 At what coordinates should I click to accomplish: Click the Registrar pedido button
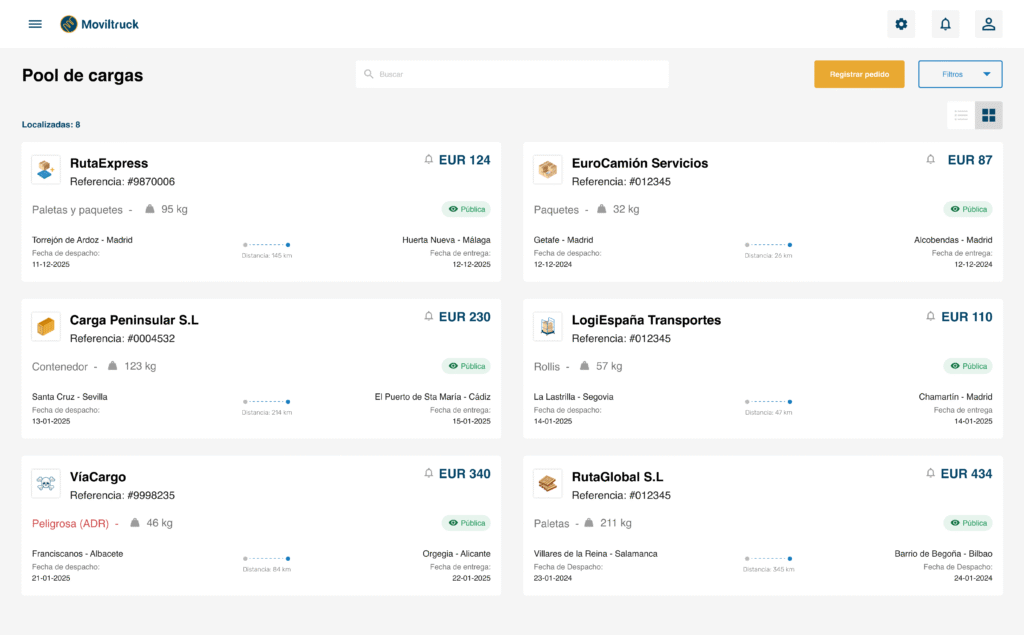(859, 74)
